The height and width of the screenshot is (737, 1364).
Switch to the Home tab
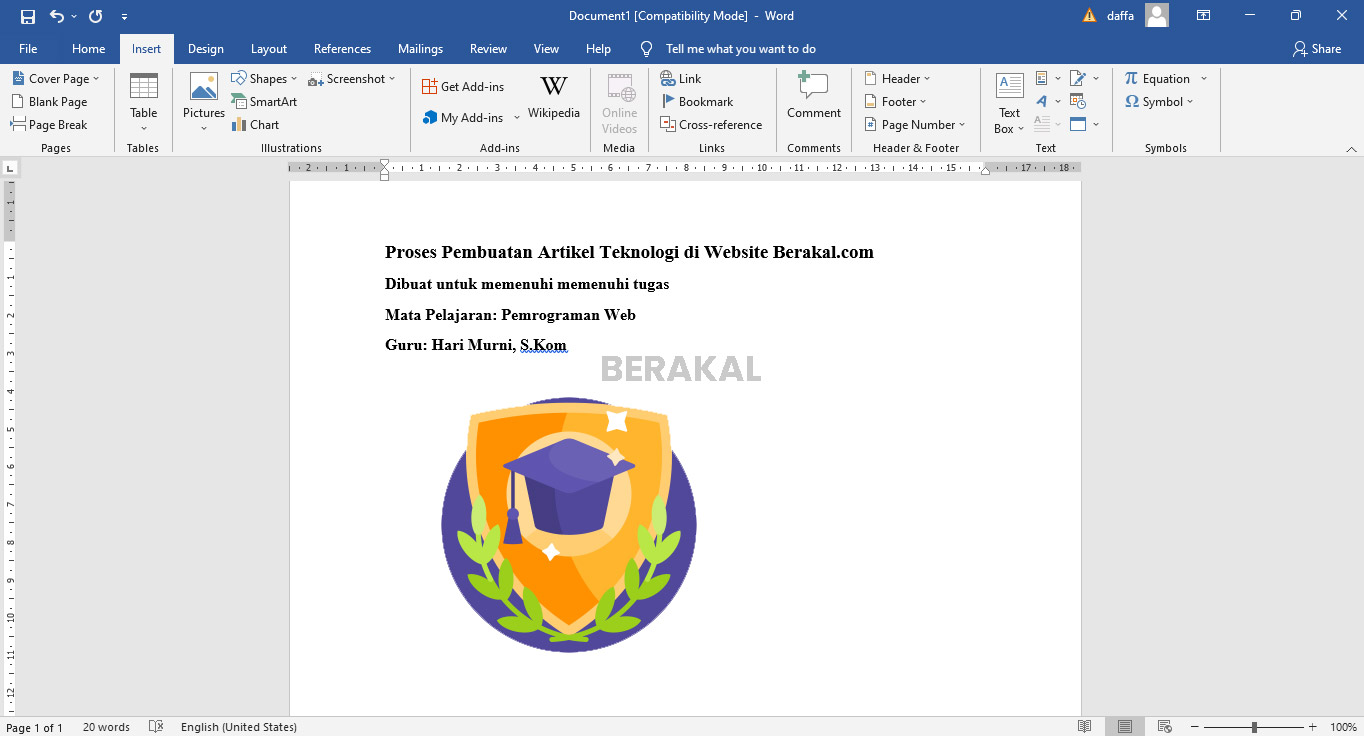88,49
